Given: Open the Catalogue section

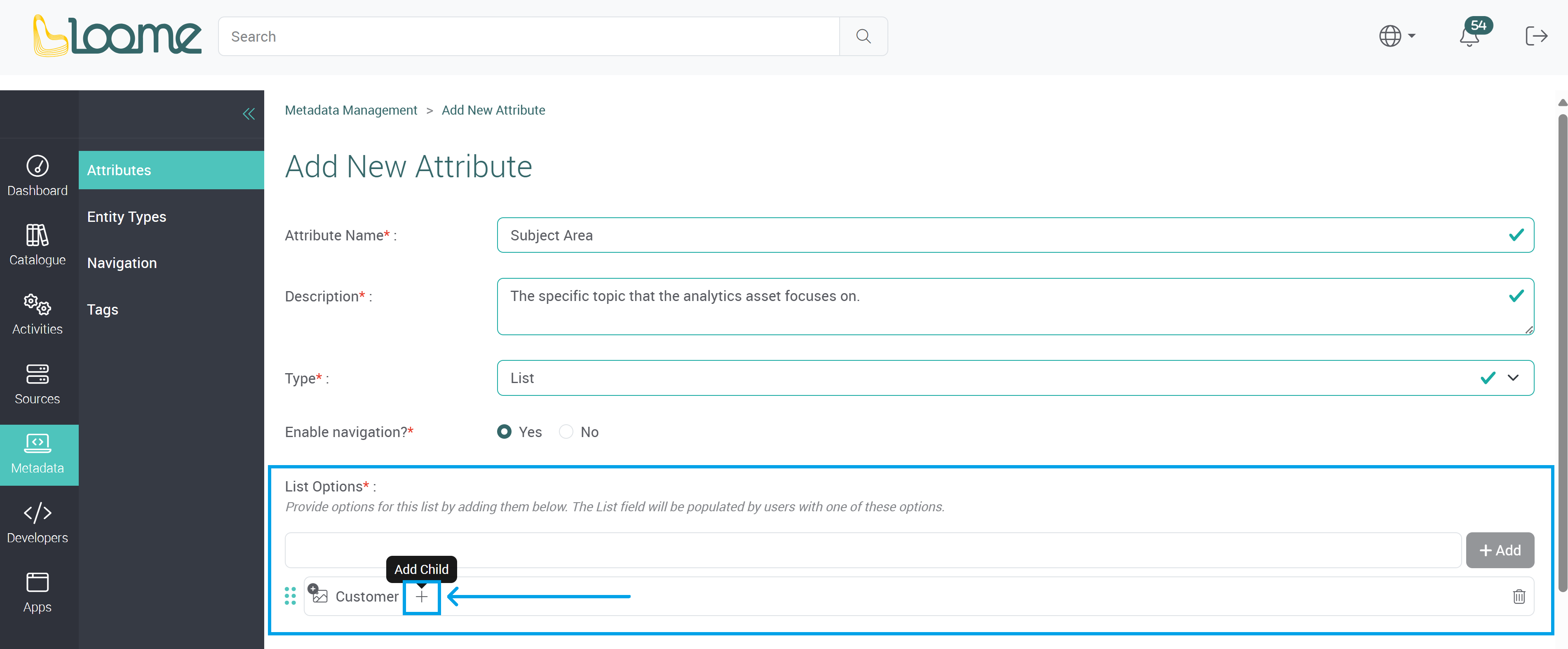Looking at the screenshot, I should [38, 245].
